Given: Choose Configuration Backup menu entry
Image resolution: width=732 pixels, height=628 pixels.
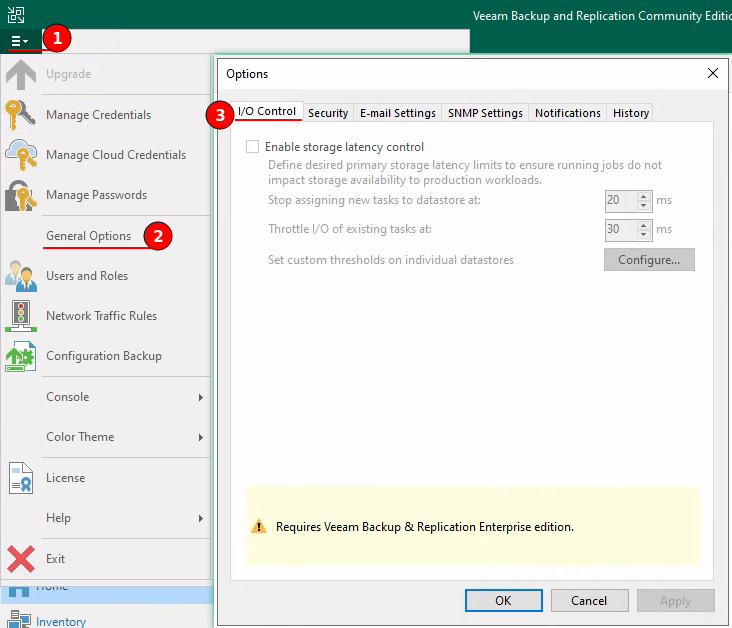Looking at the screenshot, I should pyautogui.click(x=104, y=356).
